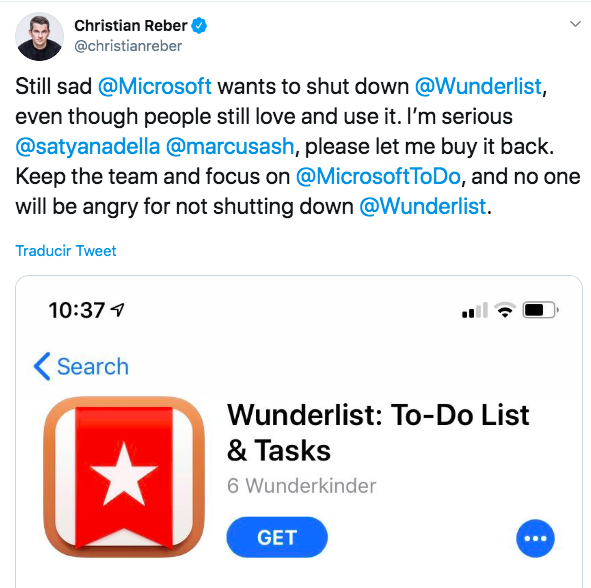591x588 pixels.
Task: Open the @christianreber handle
Action: 128,46
